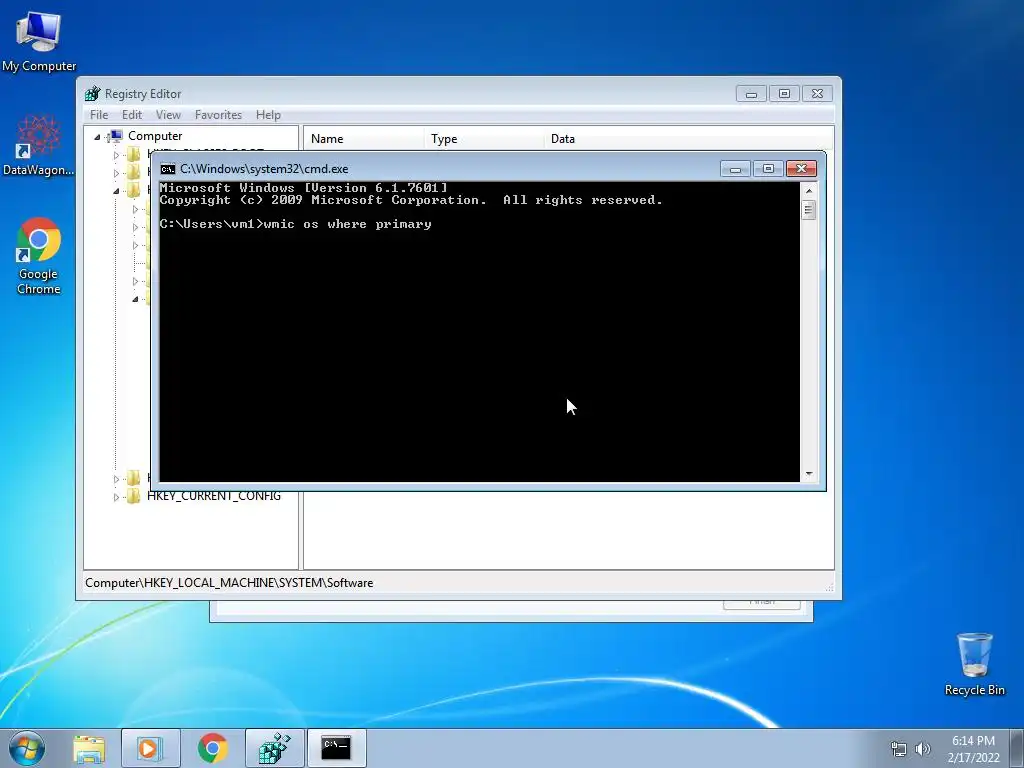Switch to Registry Editor via the taskbar icon

tap(274, 748)
